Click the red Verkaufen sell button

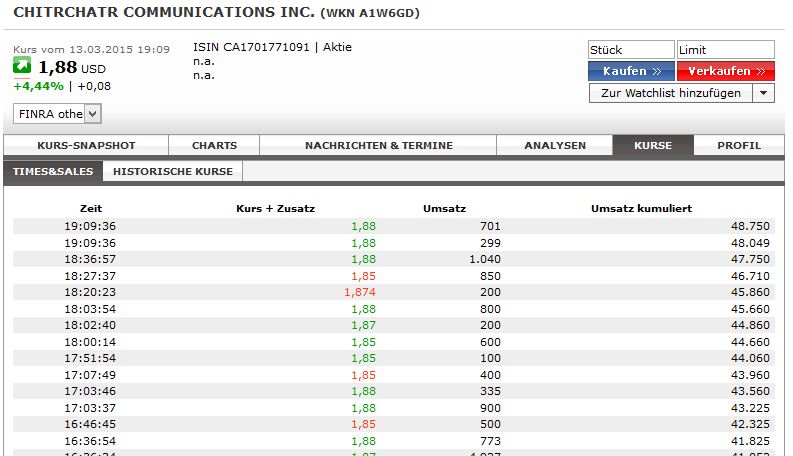pyautogui.click(x=725, y=71)
